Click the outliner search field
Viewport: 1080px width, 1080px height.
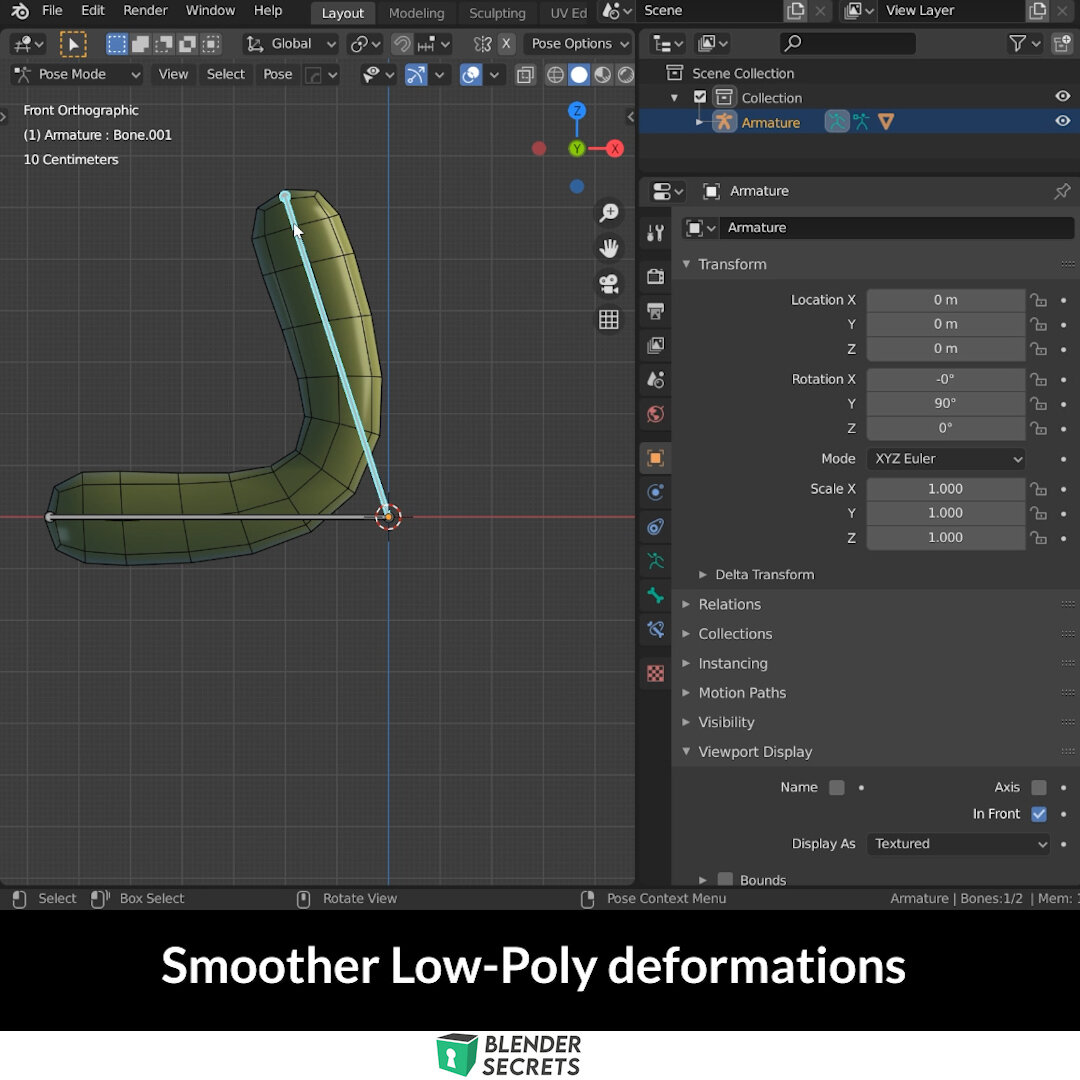tap(848, 43)
